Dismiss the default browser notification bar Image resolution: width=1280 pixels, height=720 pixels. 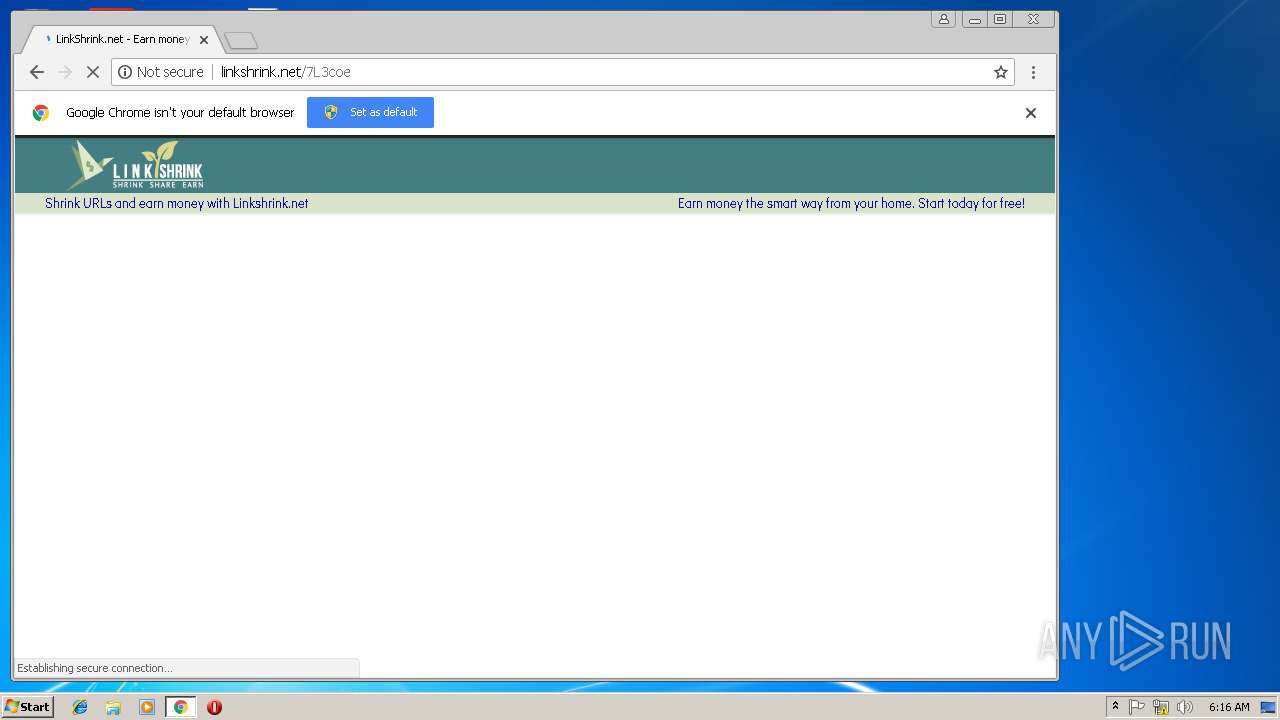(1031, 113)
